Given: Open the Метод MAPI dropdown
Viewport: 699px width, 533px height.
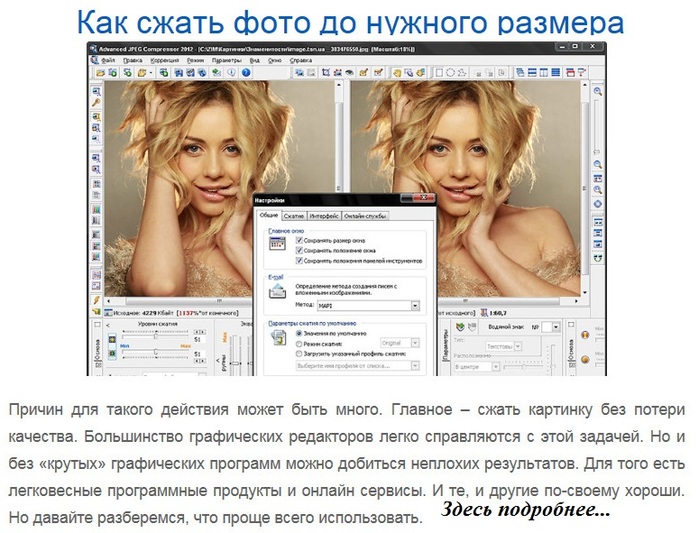Looking at the screenshot, I should click(x=415, y=306).
